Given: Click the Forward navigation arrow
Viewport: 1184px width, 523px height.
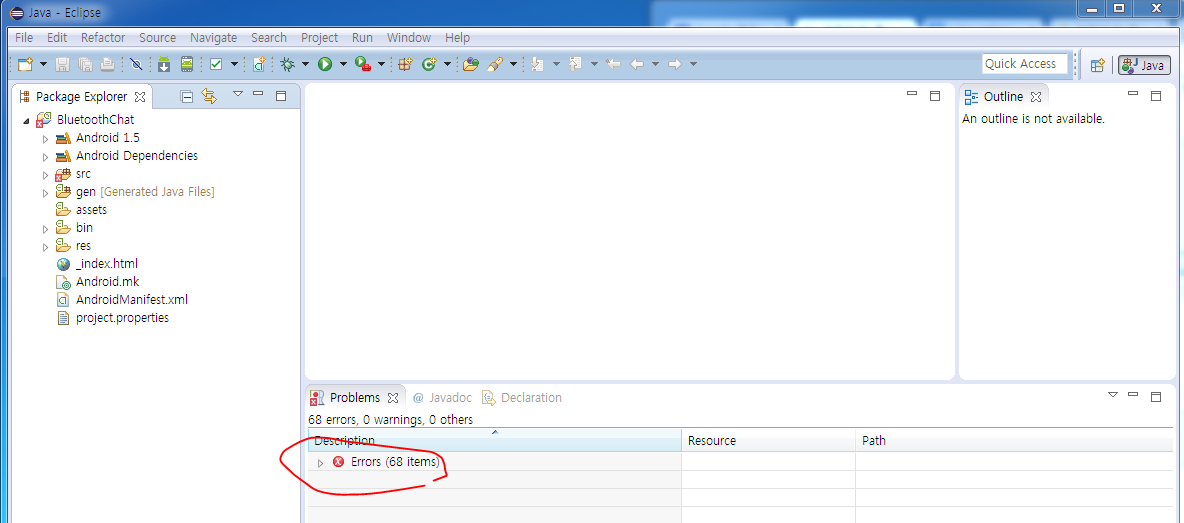Looking at the screenshot, I should tap(675, 65).
